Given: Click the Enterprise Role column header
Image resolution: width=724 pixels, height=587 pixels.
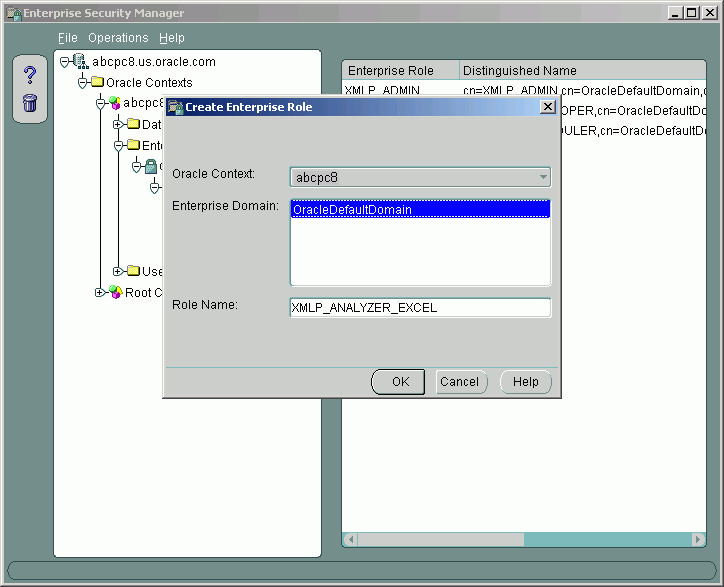Looking at the screenshot, I should [401, 70].
